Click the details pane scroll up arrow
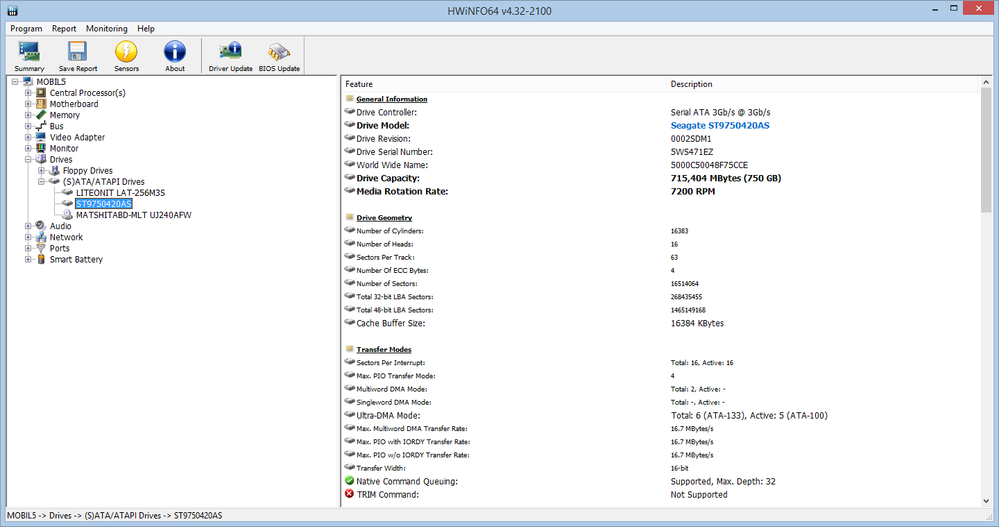 pyautogui.click(x=986, y=83)
